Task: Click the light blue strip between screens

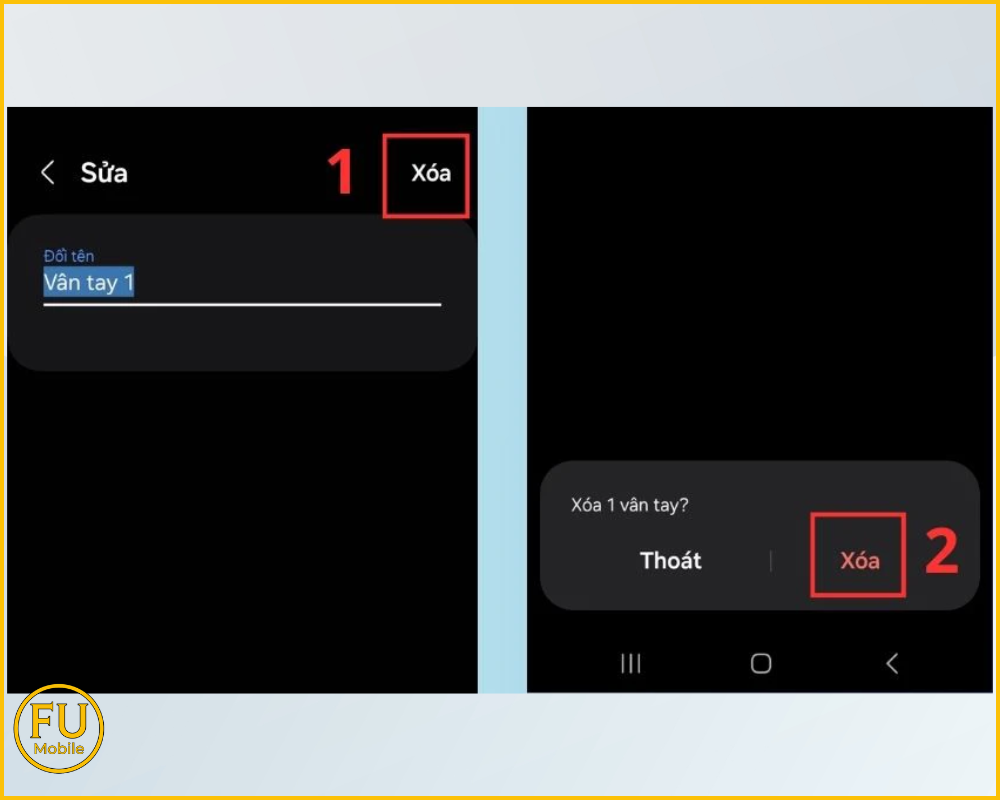Action: pyautogui.click(x=502, y=400)
